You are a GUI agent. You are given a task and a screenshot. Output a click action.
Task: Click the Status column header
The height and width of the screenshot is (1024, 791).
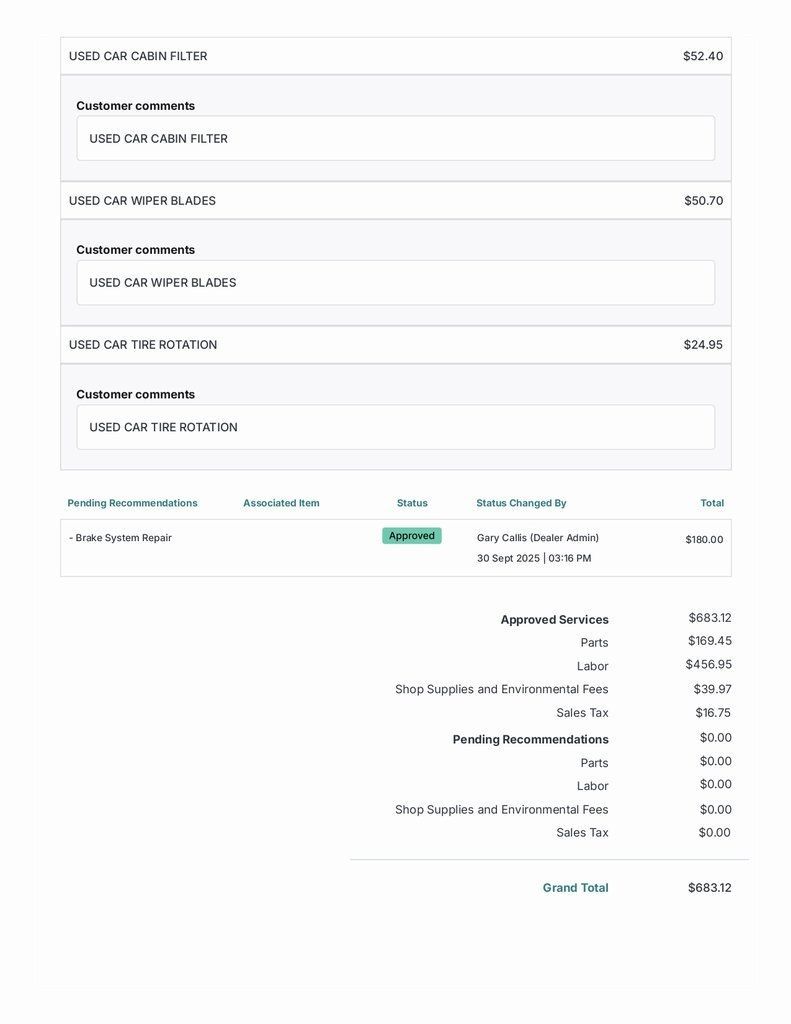point(412,503)
